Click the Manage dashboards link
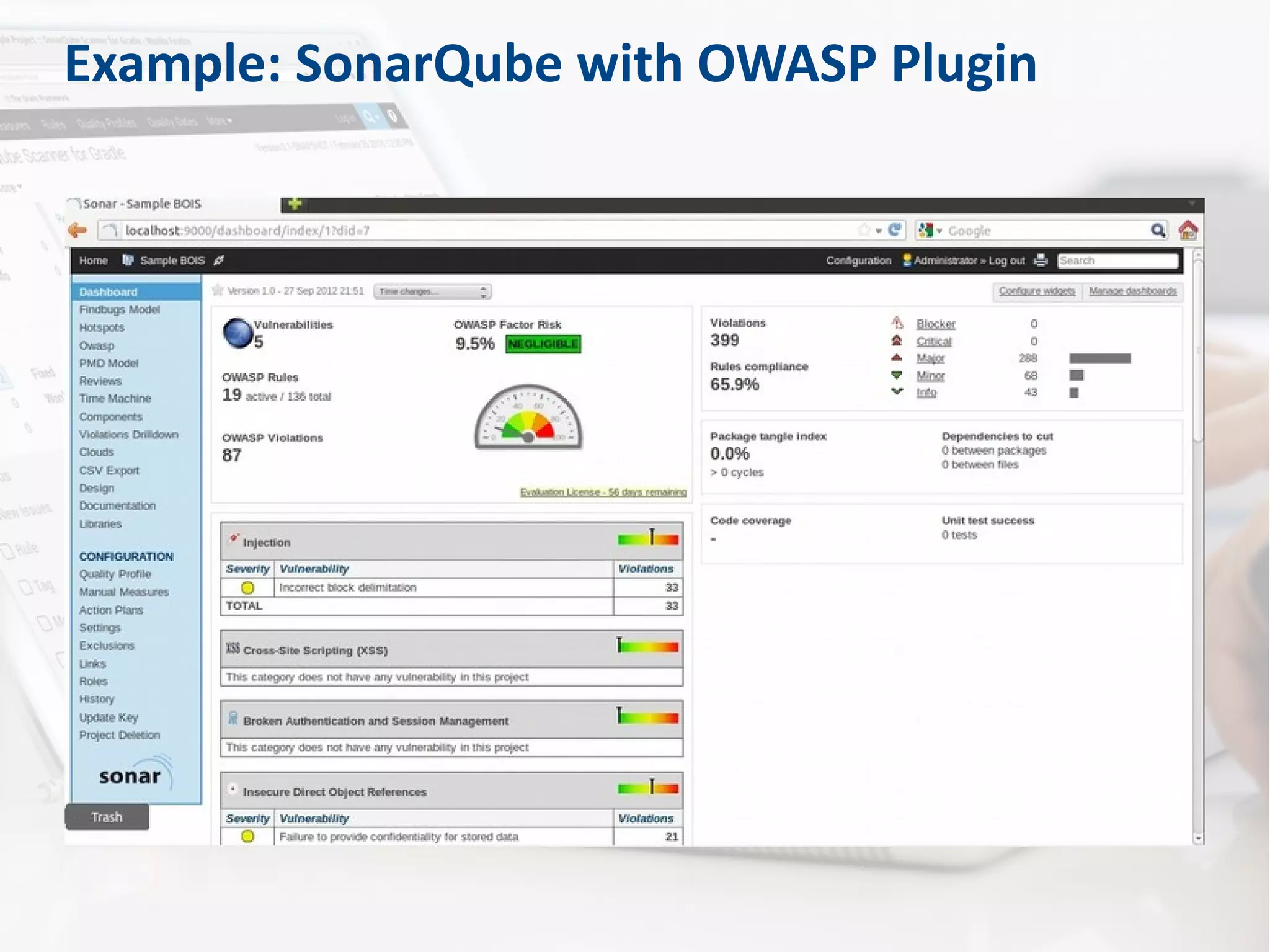 (x=1132, y=291)
